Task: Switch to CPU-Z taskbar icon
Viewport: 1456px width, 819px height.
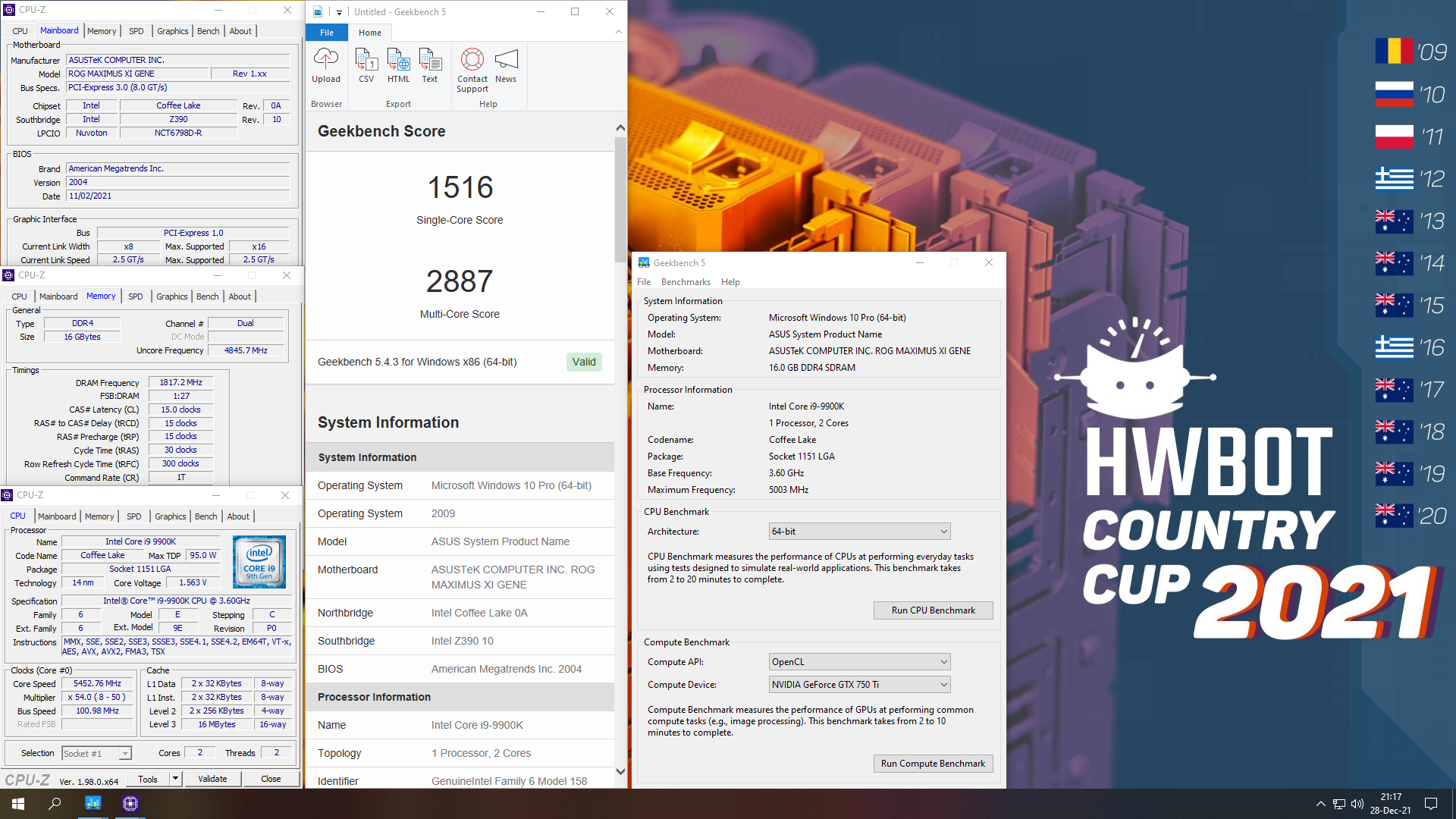Action: coord(130,803)
